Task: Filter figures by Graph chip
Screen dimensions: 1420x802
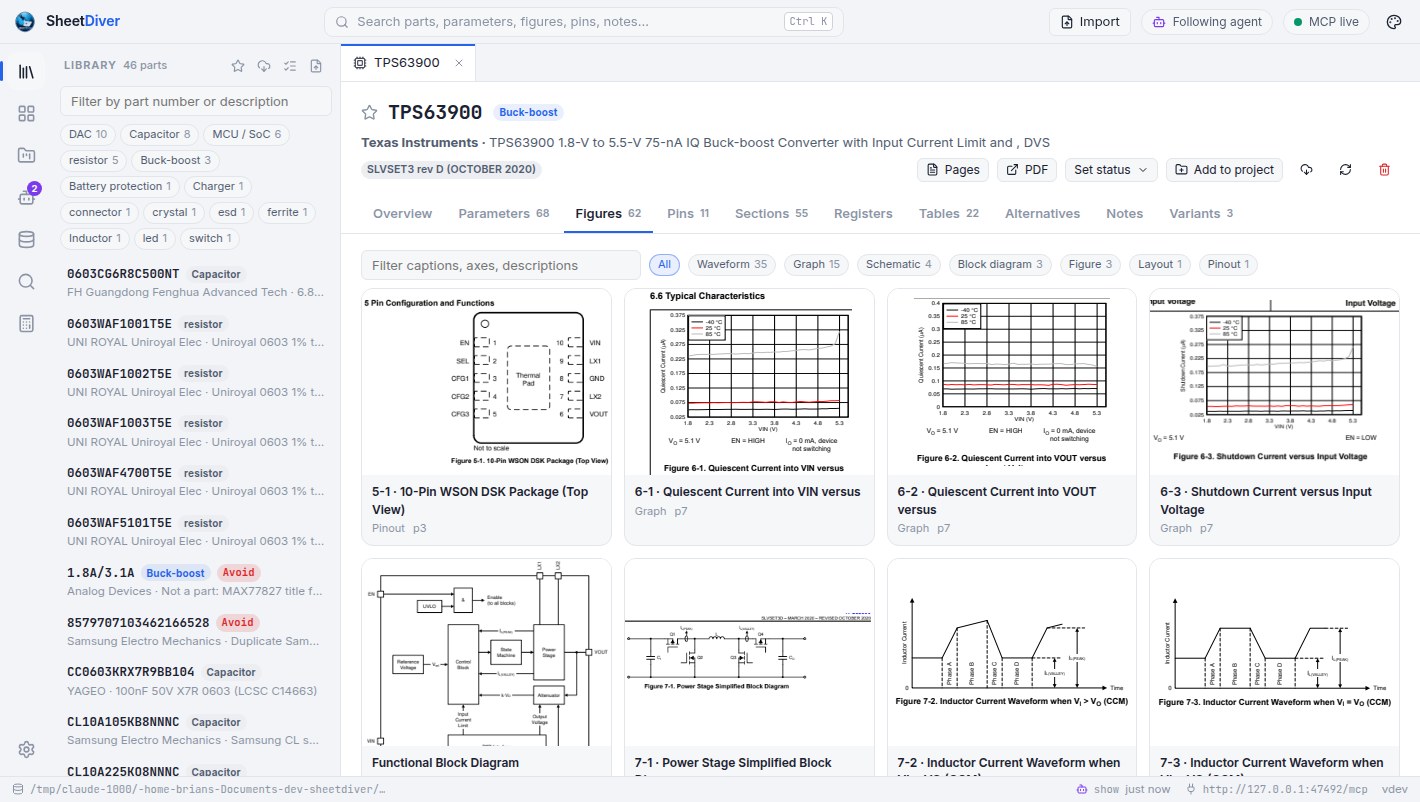Action: [816, 265]
